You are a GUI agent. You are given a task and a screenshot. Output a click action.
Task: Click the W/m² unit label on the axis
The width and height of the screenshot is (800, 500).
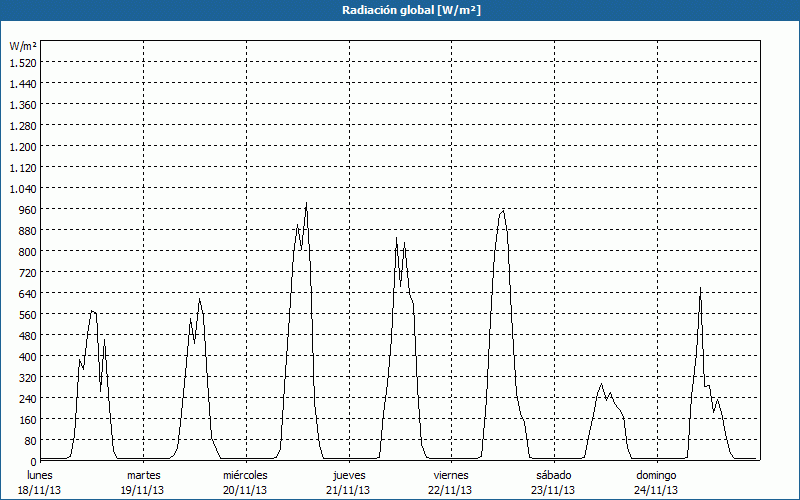click(x=23, y=46)
